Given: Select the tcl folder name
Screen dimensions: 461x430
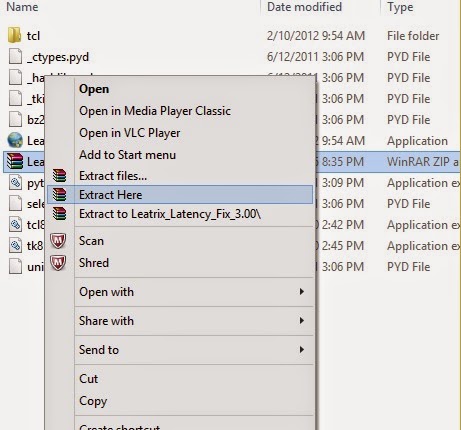Looking at the screenshot, I should coord(33,36).
